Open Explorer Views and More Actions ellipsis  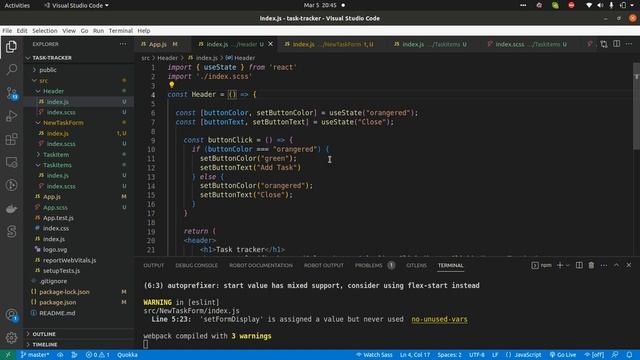123,44
